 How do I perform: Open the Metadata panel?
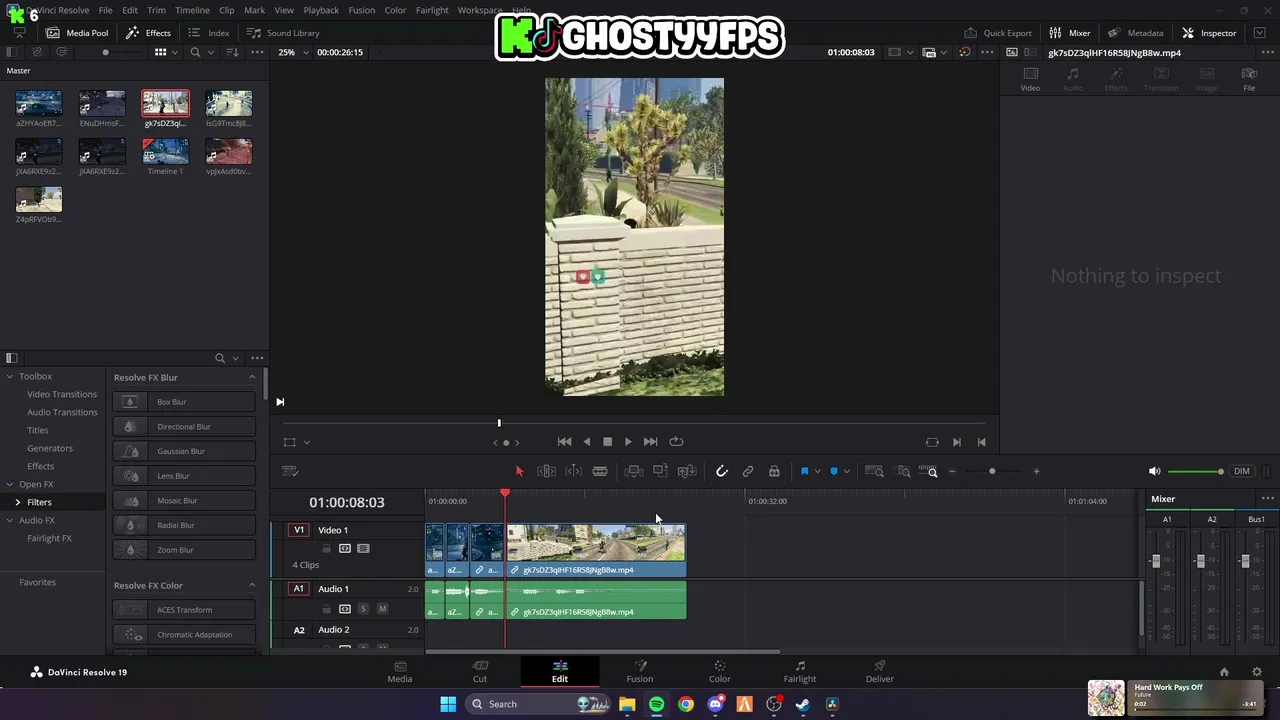click(1135, 33)
